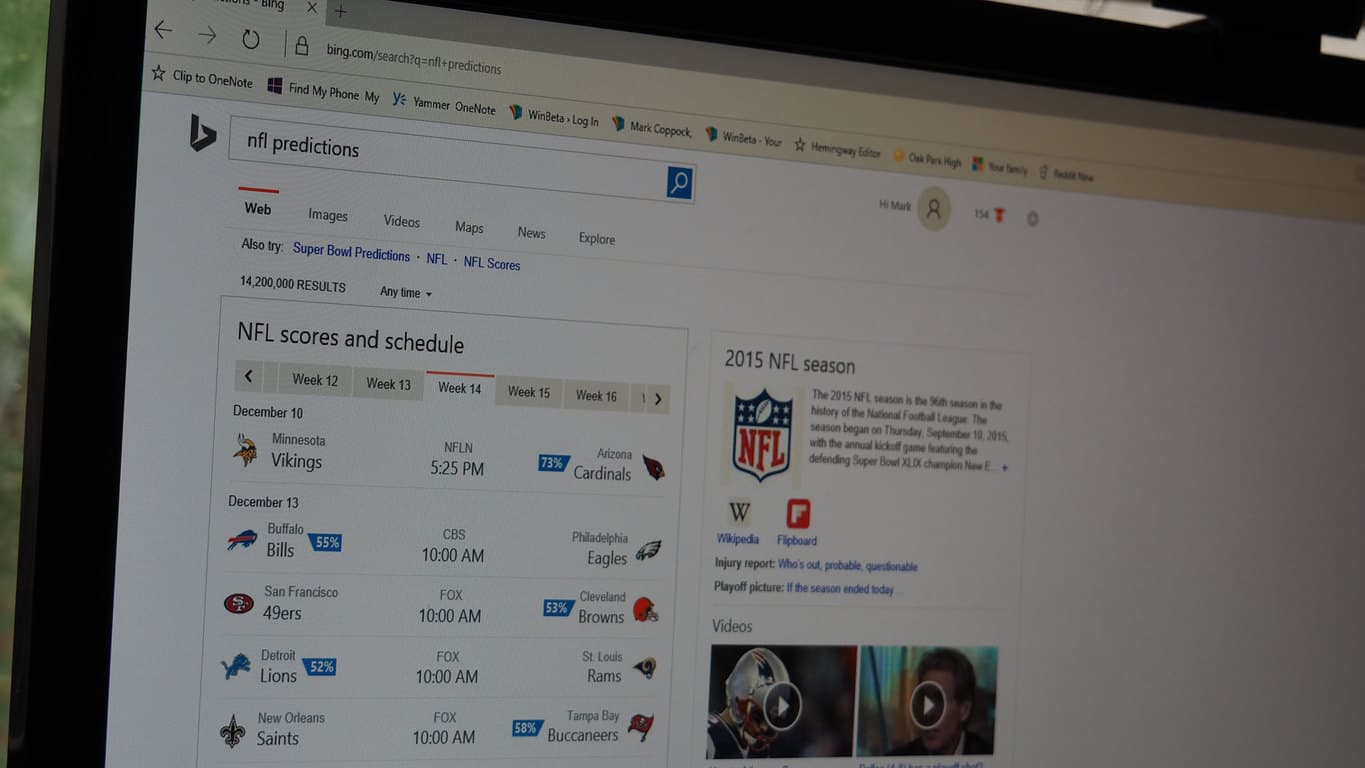Click the browser back arrow button

coord(163,30)
